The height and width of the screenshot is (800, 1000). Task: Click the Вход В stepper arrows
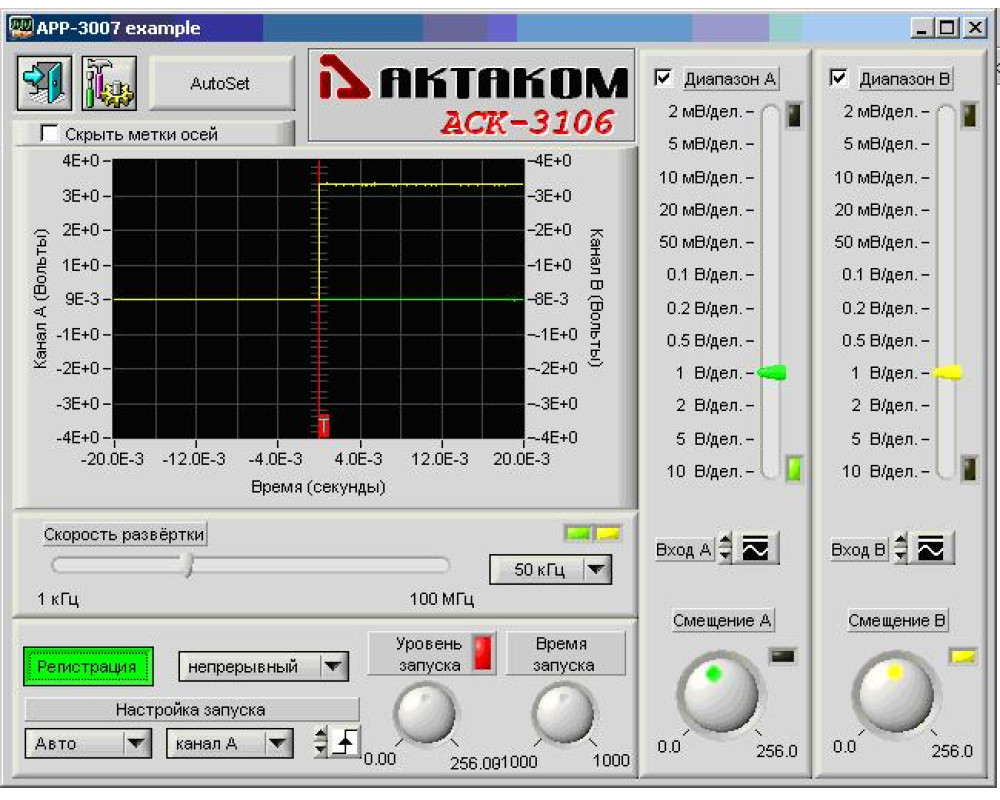point(901,548)
